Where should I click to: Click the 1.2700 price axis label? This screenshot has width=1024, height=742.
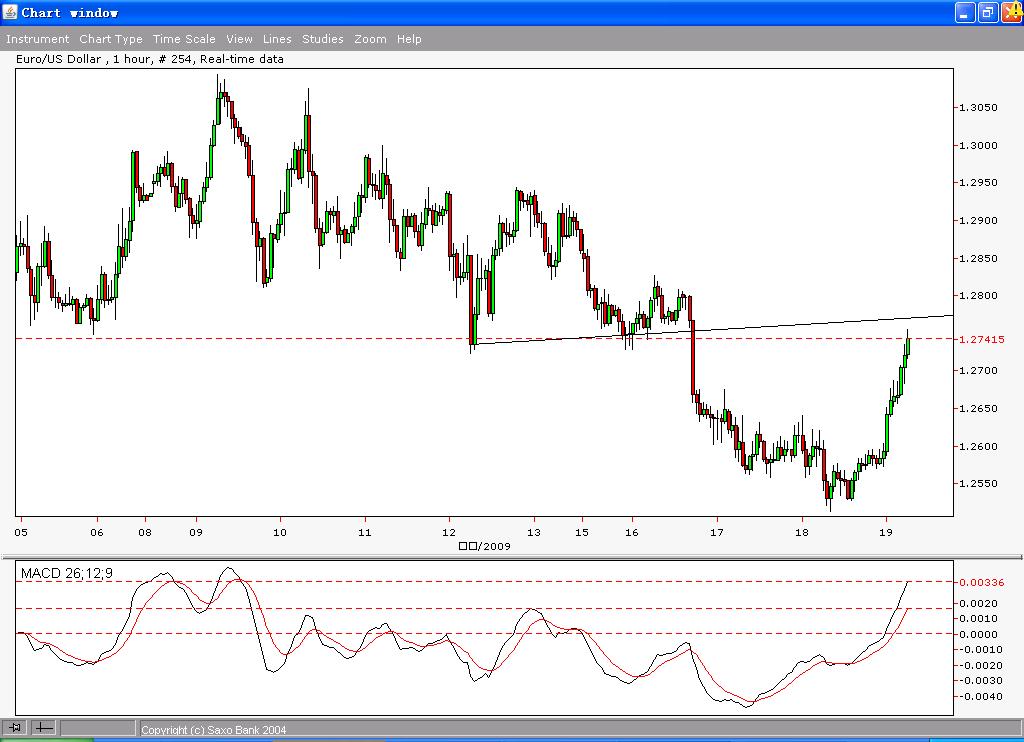click(x=978, y=370)
